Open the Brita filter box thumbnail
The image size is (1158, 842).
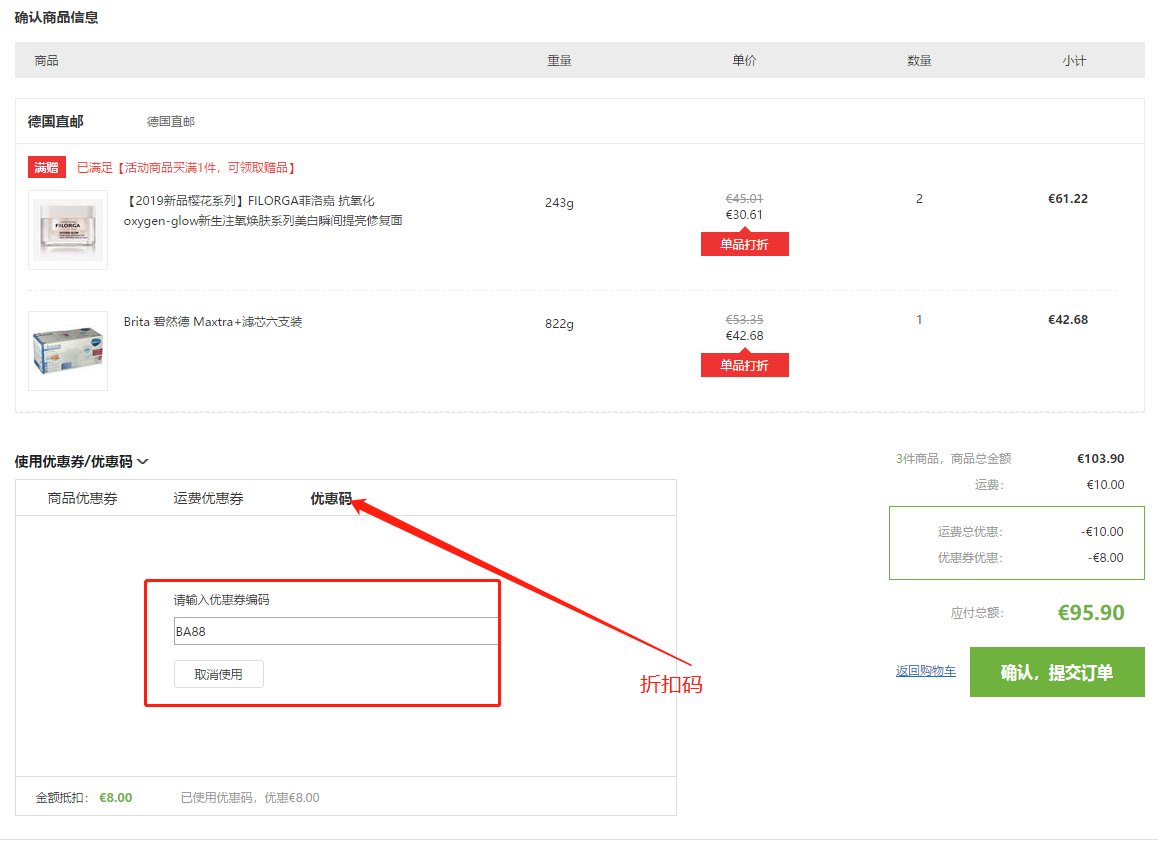point(68,351)
